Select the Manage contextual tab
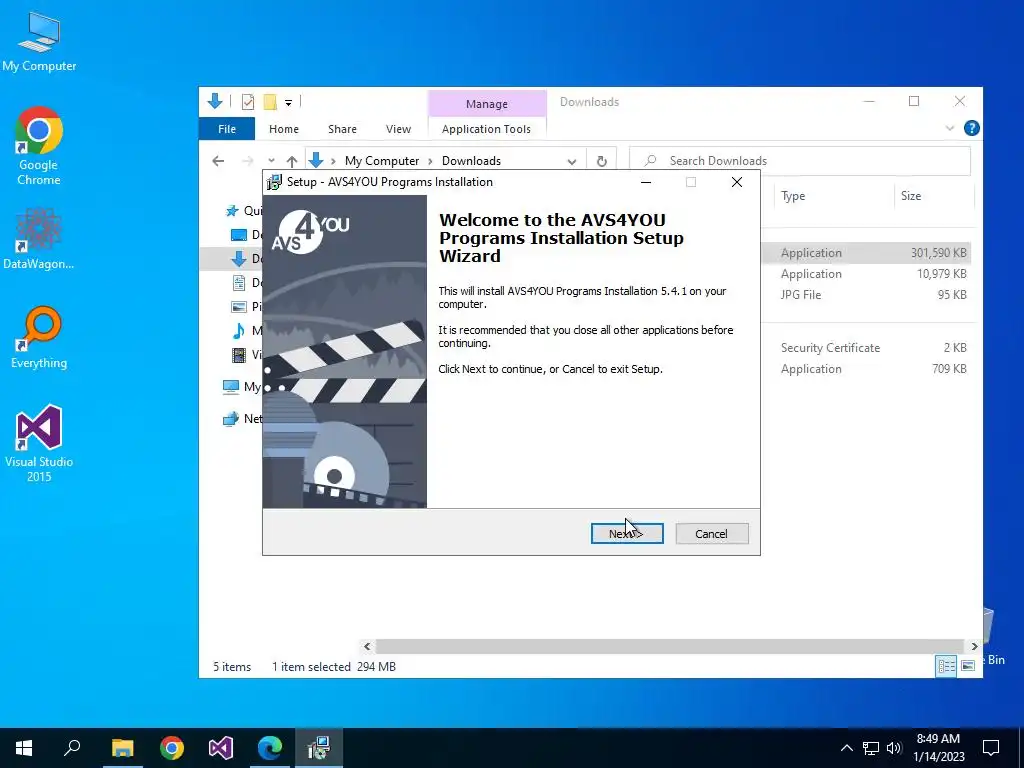 pos(487,104)
